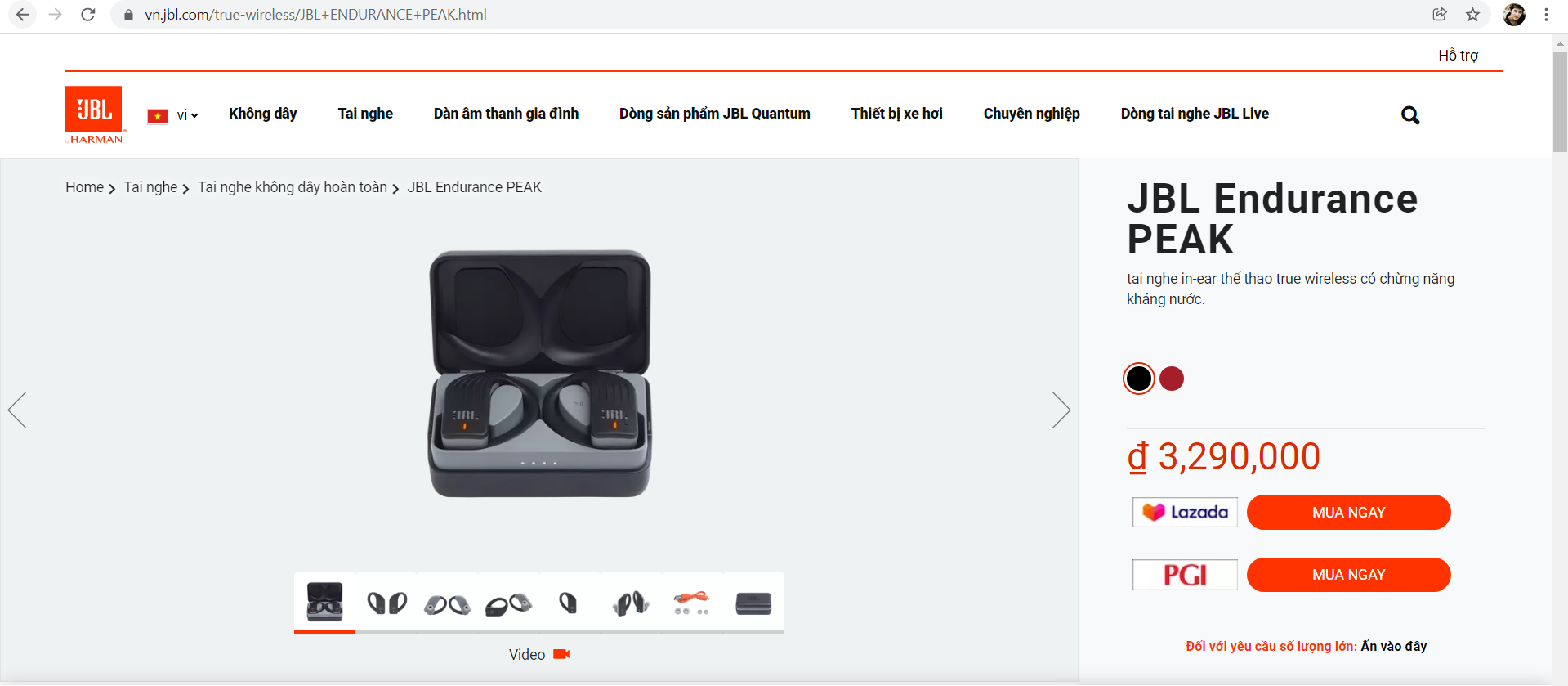Select the red color option
Image resolution: width=1568 pixels, height=686 pixels.
point(1172,379)
